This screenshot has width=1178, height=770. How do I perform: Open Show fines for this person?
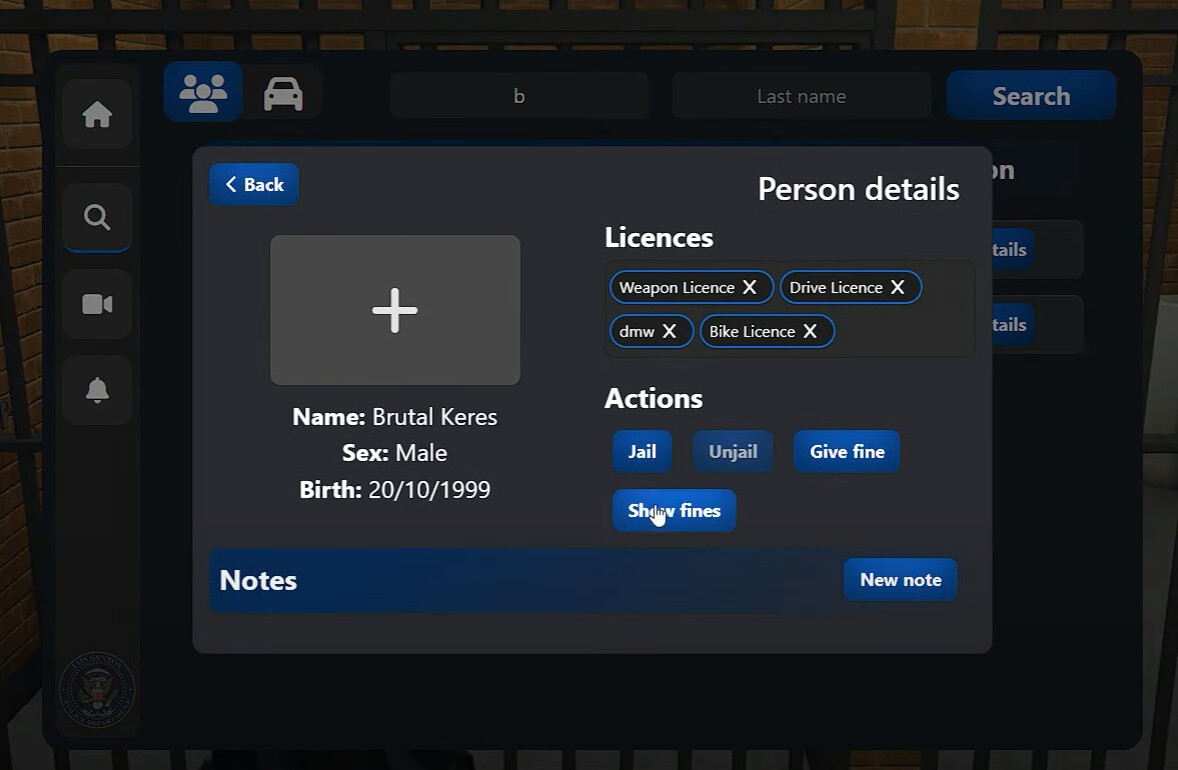point(674,511)
